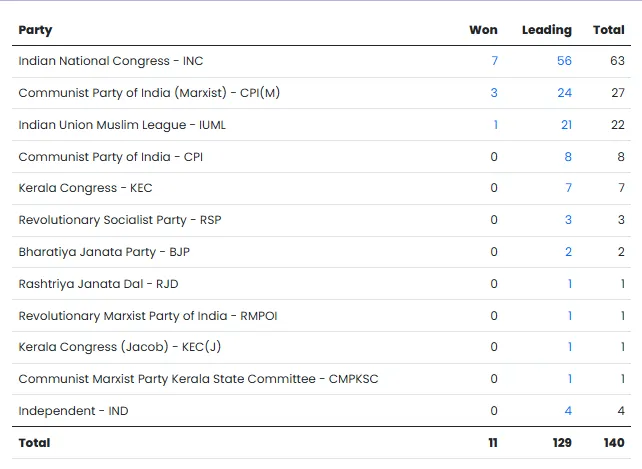Select the Party column header
This screenshot has width=642, height=469.
(35, 30)
